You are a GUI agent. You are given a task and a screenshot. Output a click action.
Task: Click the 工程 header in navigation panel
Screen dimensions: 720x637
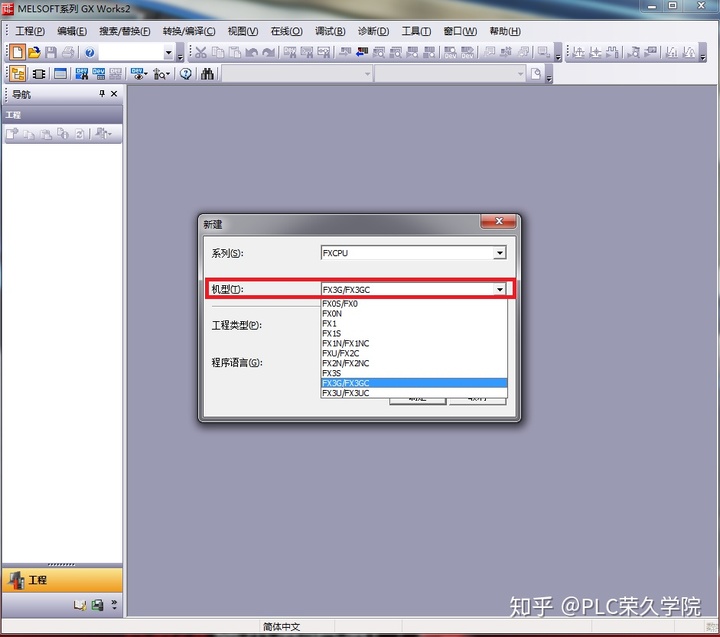point(62,115)
